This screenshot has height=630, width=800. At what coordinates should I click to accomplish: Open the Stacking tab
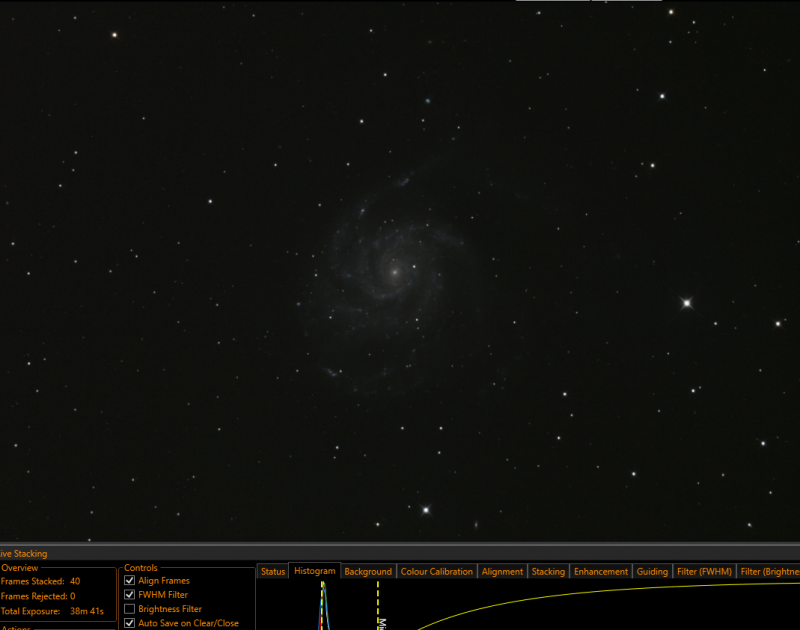(x=548, y=571)
